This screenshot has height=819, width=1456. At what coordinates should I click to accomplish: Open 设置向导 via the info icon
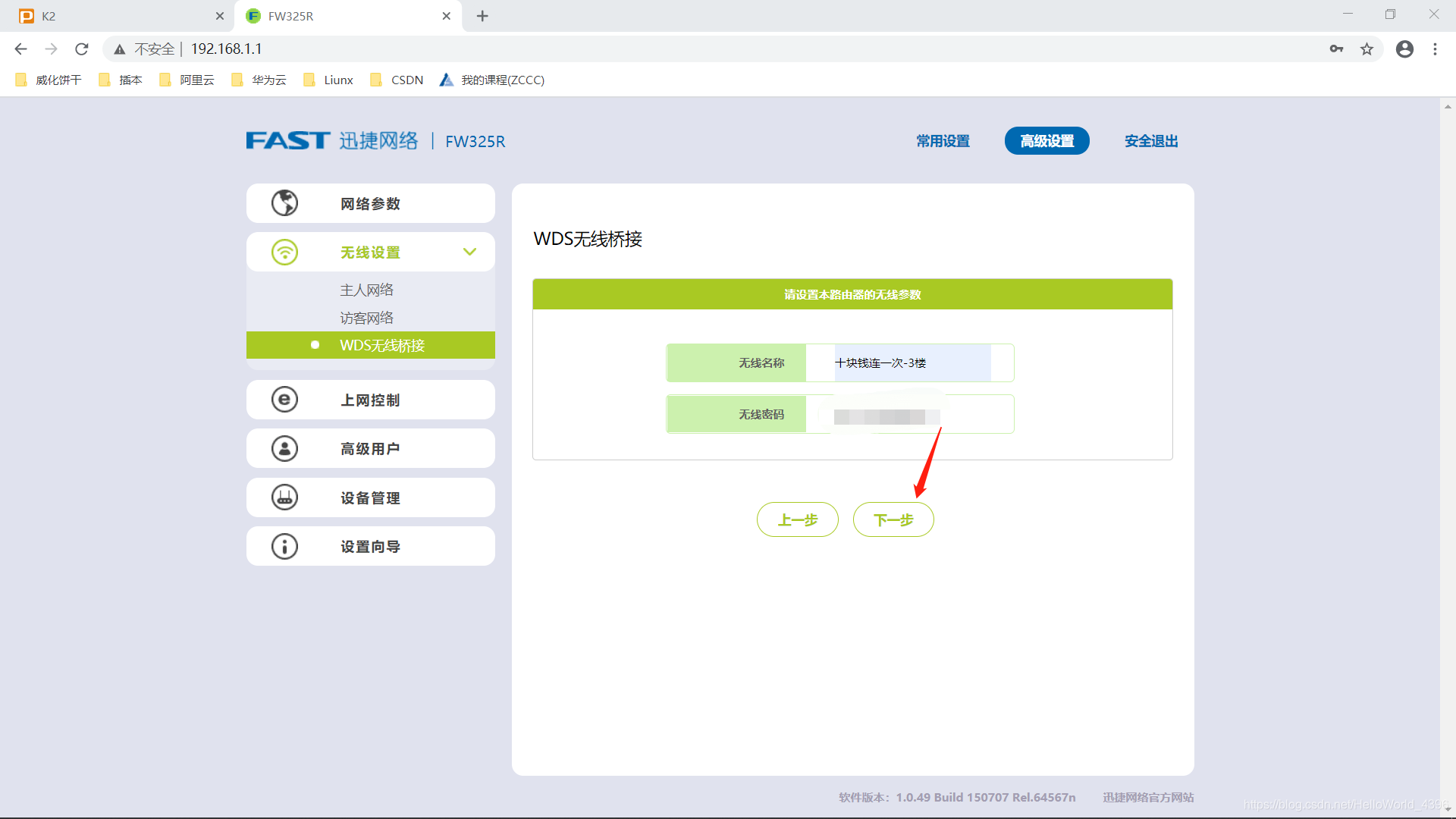pyautogui.click(x=284, y=546)
